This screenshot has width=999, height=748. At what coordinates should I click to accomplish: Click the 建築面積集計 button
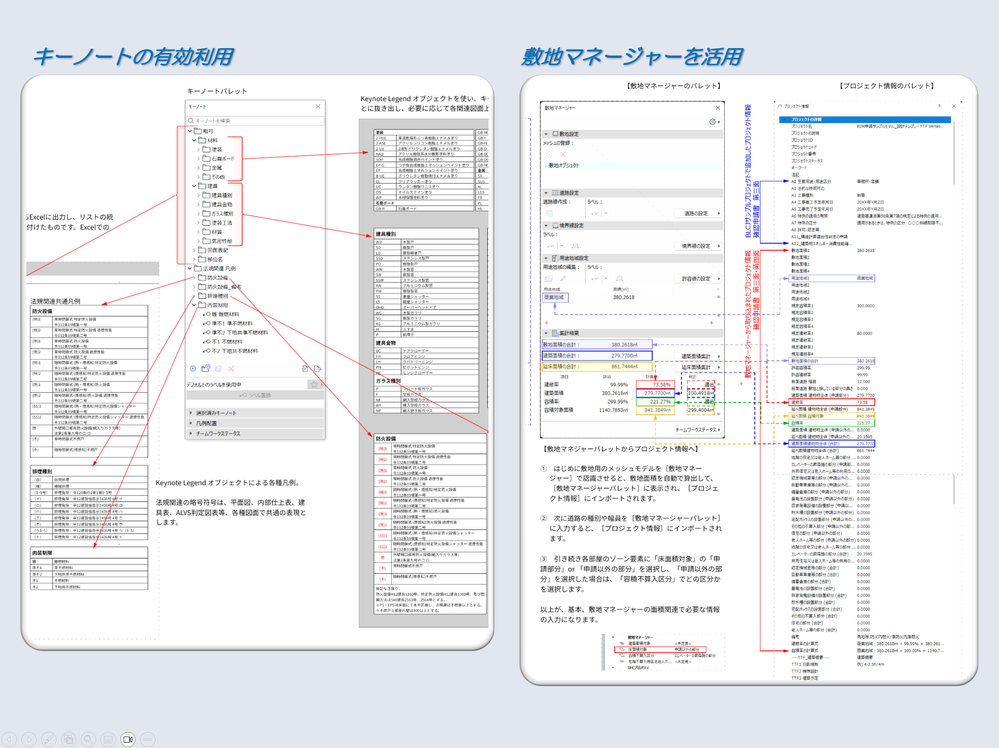[697, 357]
